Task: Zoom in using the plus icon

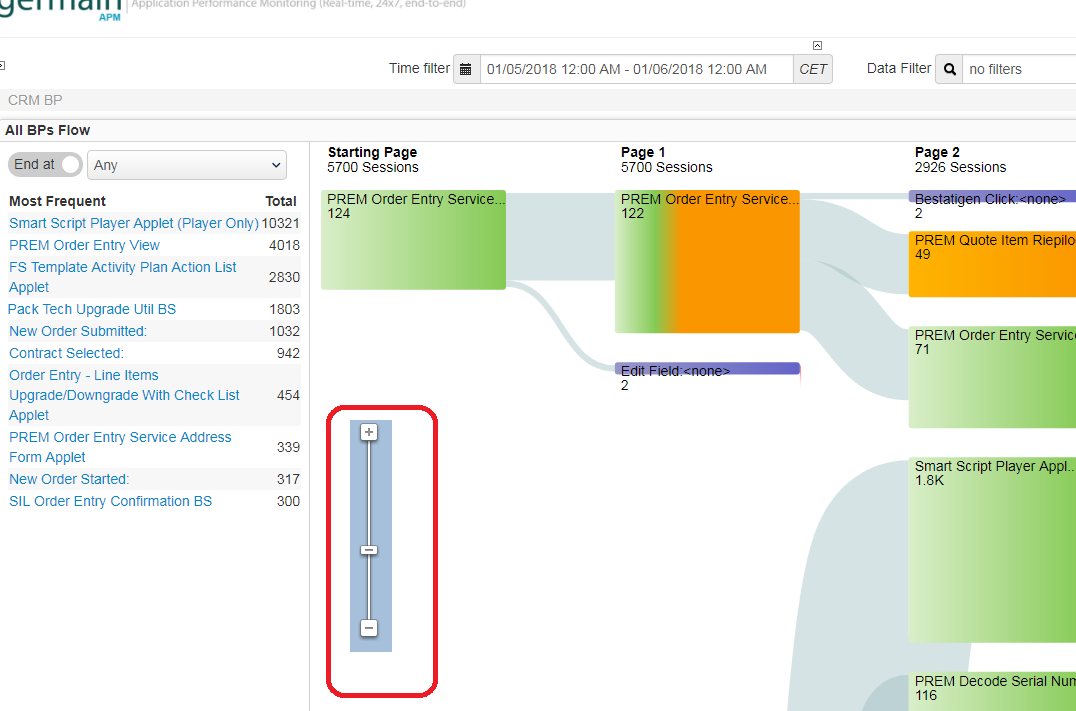Action: 370,431
